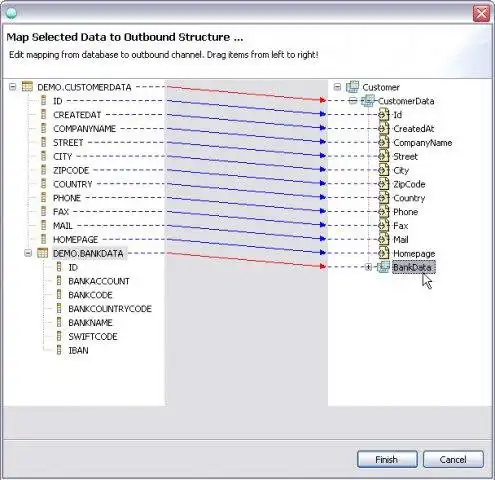Image resolution: width=495 pixels, height=480 pixels.
Task: Click column icon beside HOMEPAGE
Action: click(x=43, y=239)
